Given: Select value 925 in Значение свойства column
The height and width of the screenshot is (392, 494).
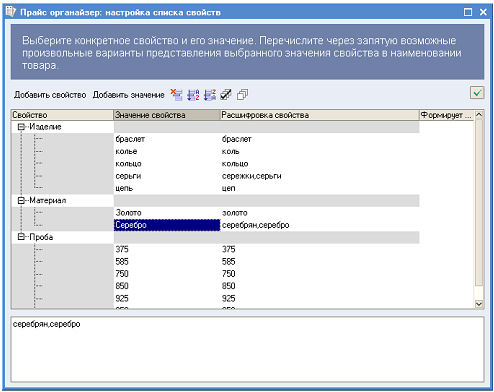Looking at the screenshot, I should point(167,298).
